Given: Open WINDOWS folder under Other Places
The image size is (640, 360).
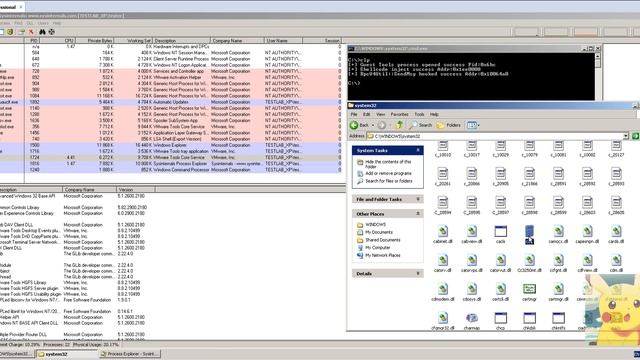Looking at the screenshot, I should coord(375,224).
